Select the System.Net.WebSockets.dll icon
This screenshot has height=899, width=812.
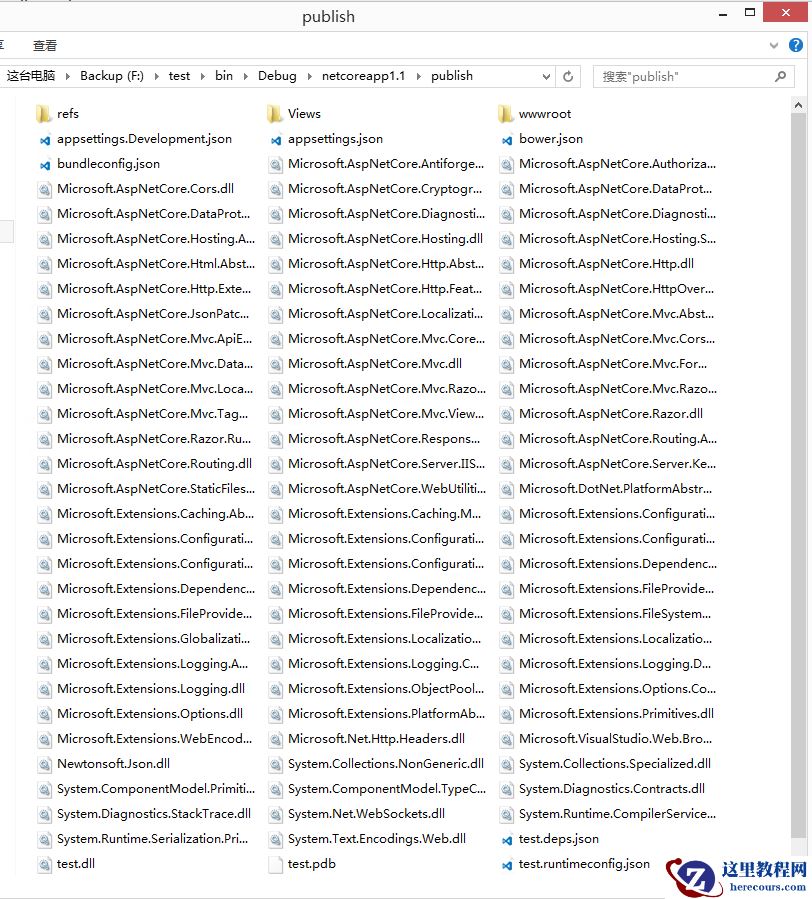point(276,815)
